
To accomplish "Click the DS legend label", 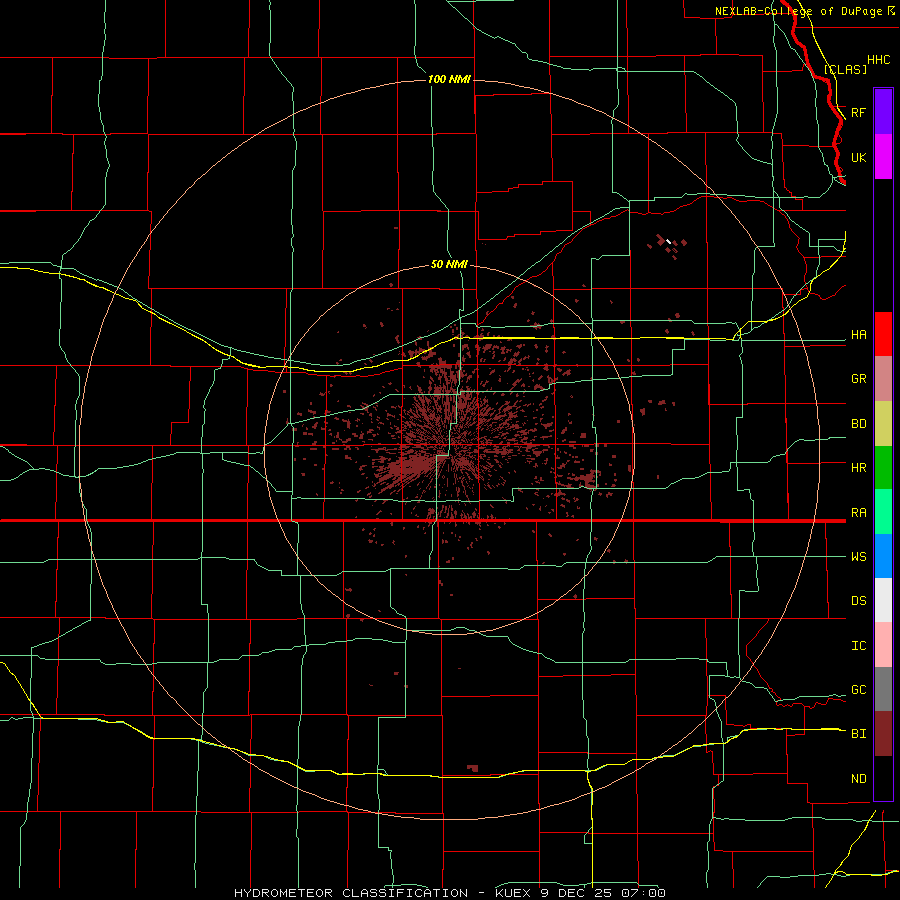I will pyautogui.click(x=858, y=601).
